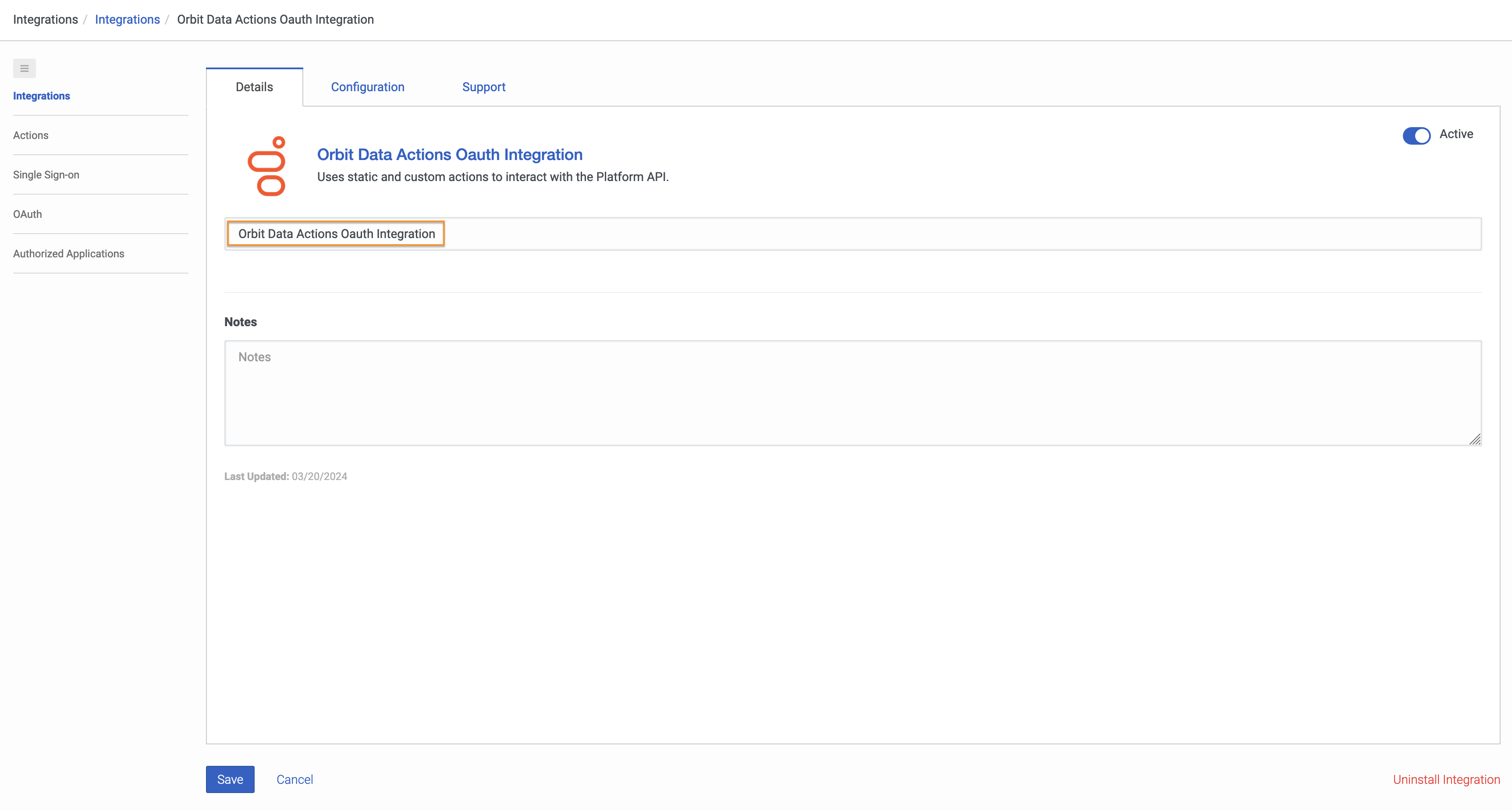
Task: Click the Save button
Action: (x=230, y=779)
